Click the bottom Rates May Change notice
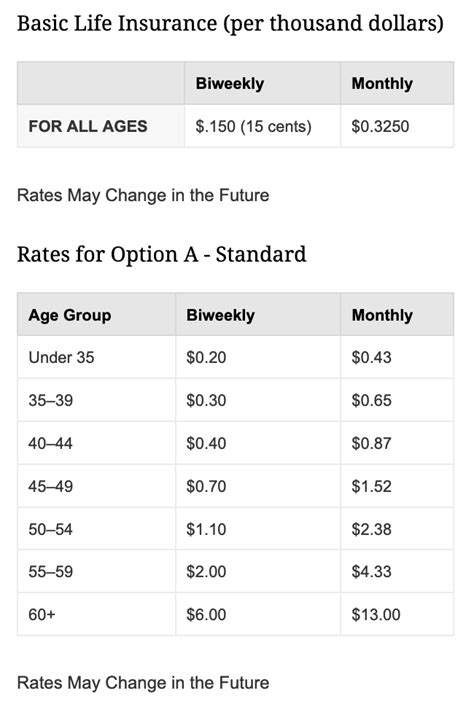This screenshot has height=704, width=474. [143, 683]
